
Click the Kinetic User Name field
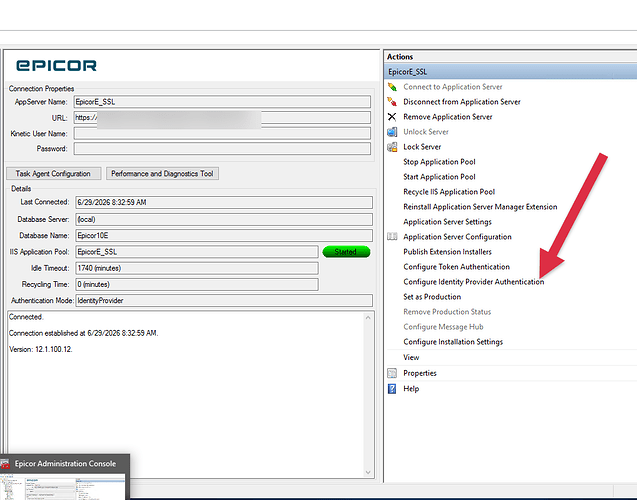[x=222, y=133]
